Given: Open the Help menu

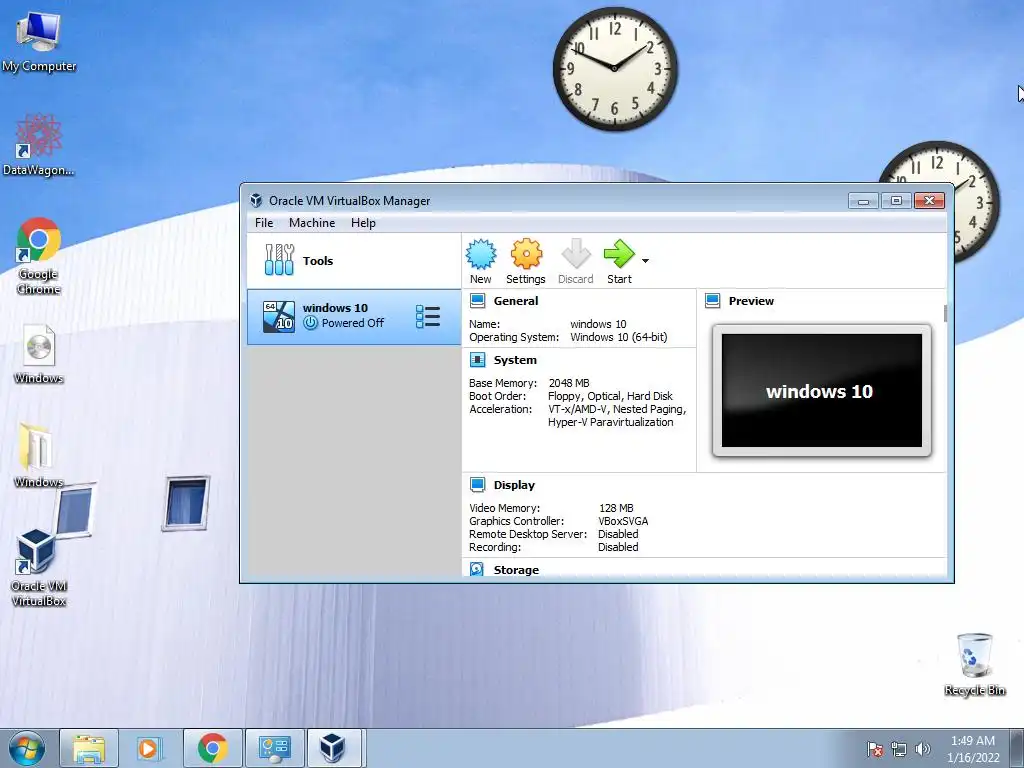Looking at the screenshot, I should pyautogui.click(x=363, y=223).
